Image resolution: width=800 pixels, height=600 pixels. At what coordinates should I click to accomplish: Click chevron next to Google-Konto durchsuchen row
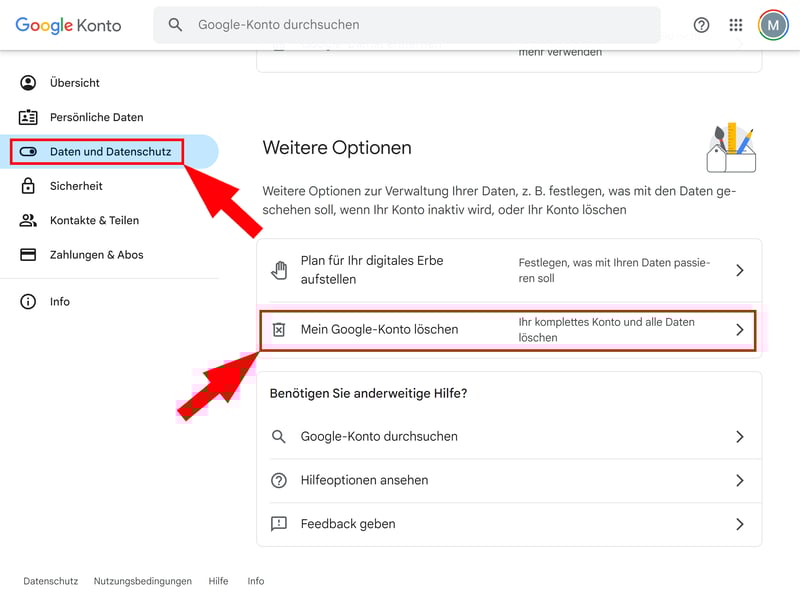[740, 436]
